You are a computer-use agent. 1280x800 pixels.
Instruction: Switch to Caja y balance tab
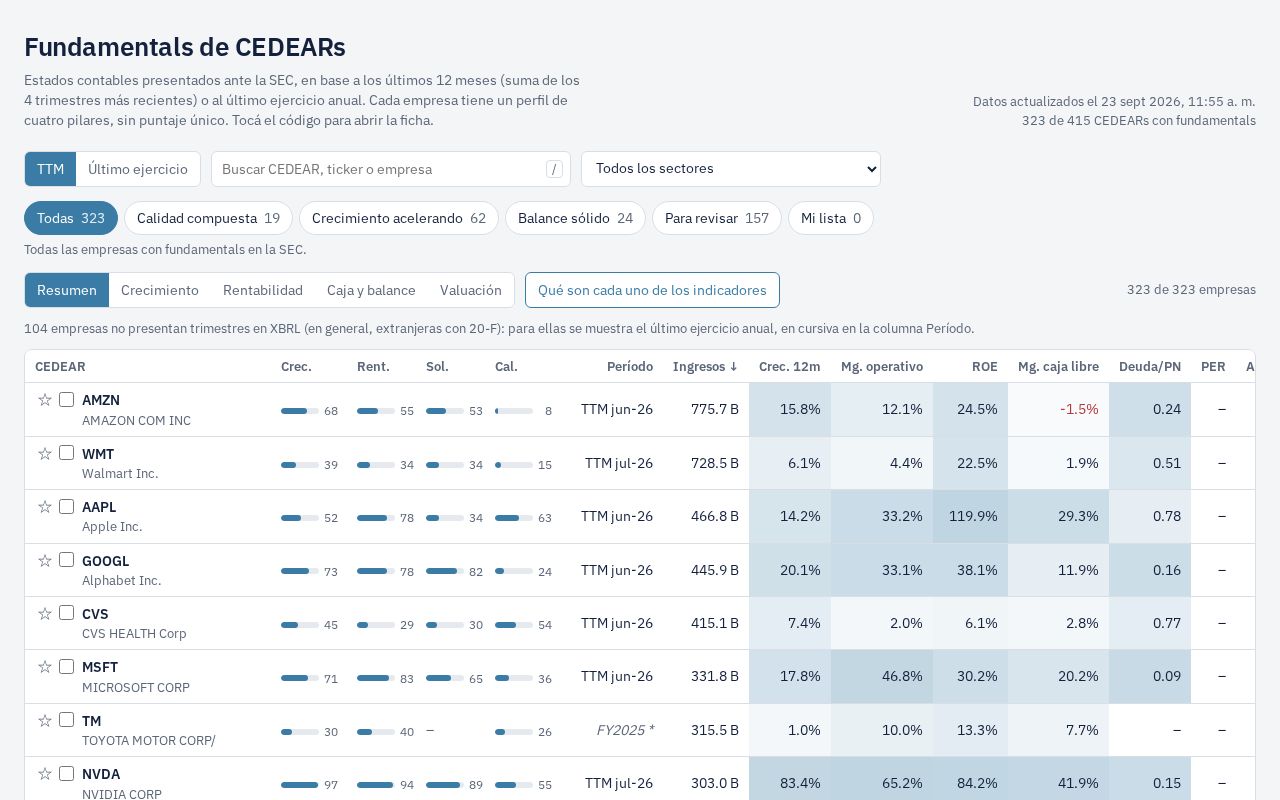pos(371,290)
